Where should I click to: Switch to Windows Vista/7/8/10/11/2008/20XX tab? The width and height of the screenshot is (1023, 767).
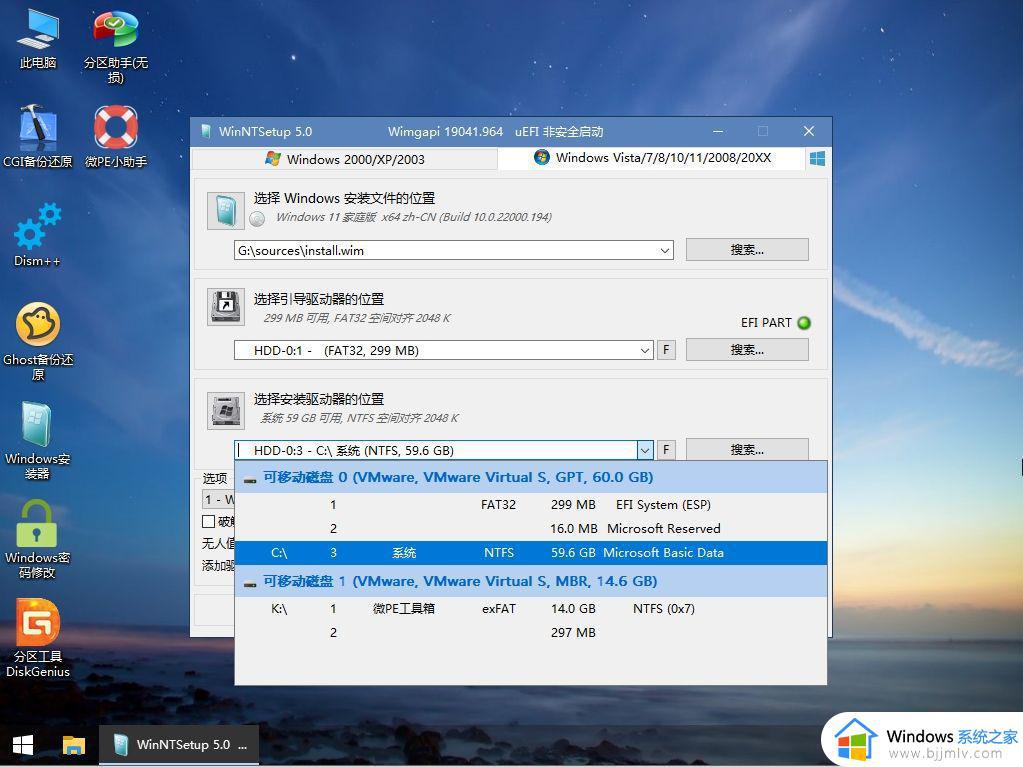point(652,158)
